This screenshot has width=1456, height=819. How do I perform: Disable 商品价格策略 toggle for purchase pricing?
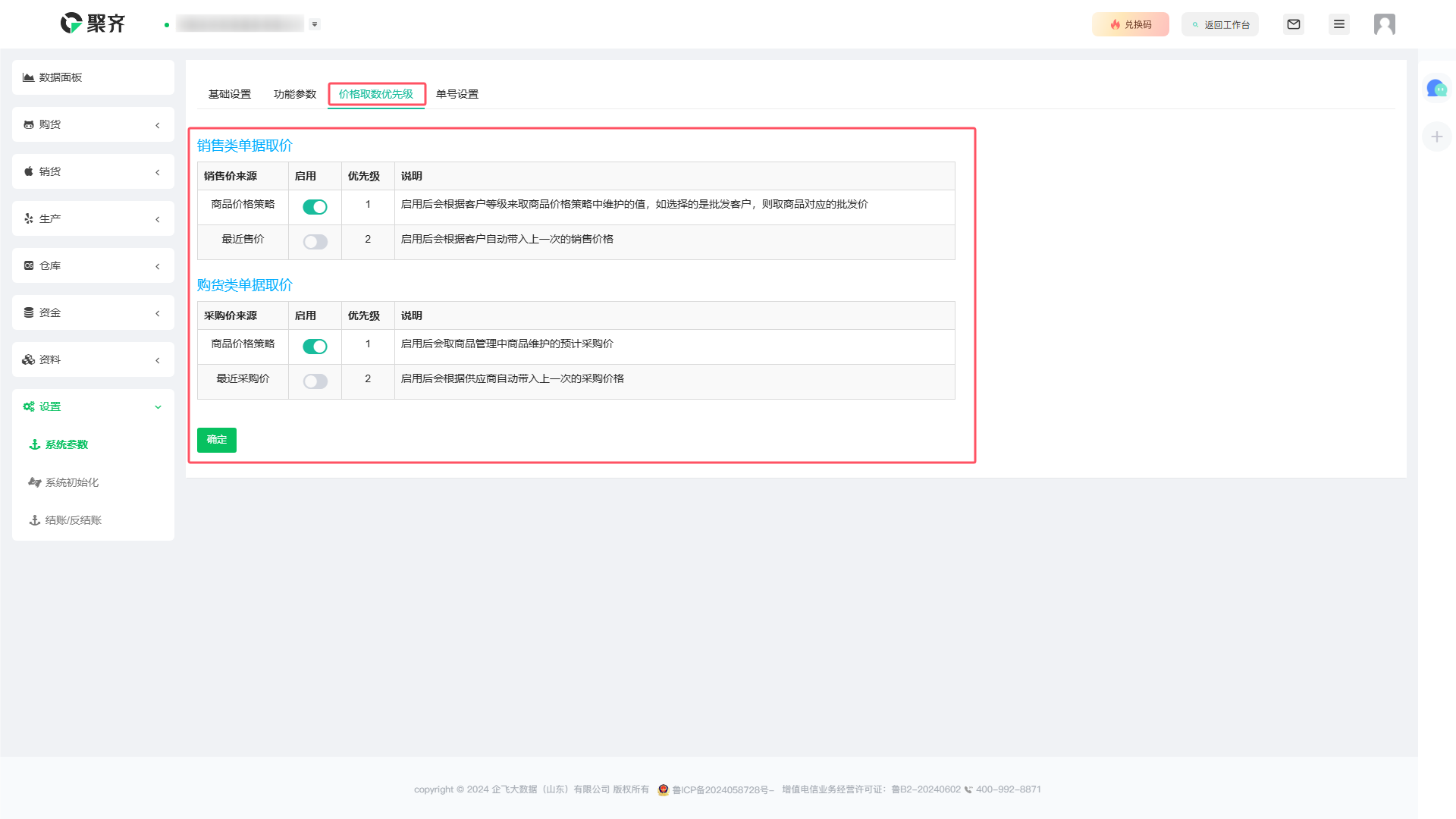(315, 347)
